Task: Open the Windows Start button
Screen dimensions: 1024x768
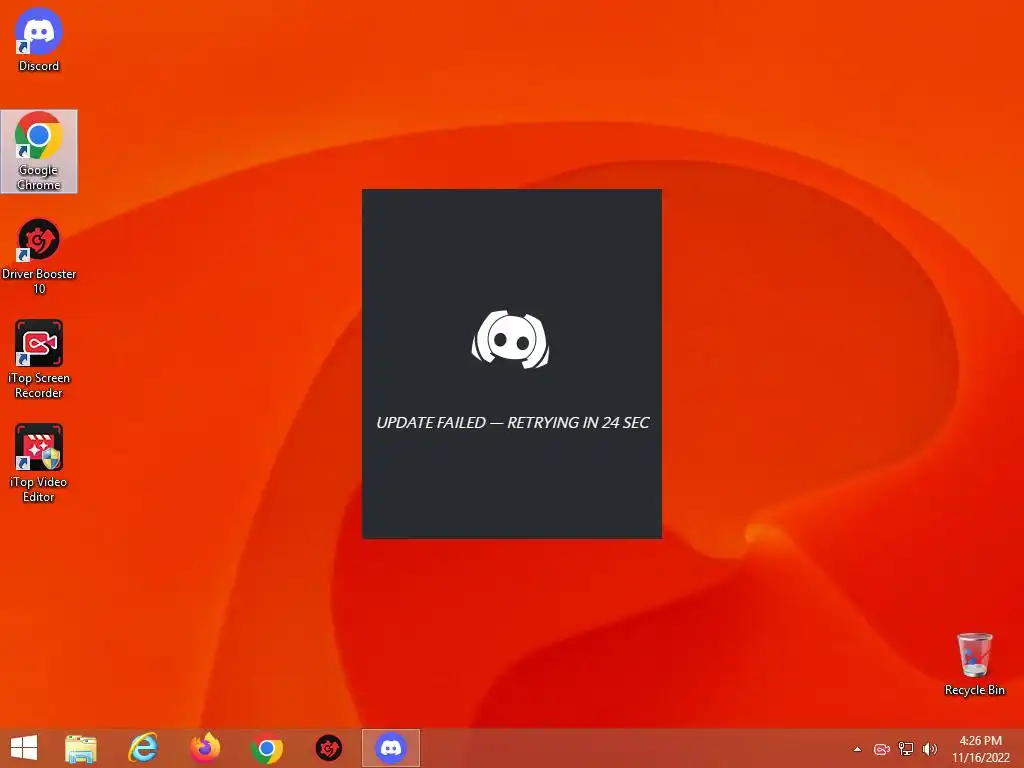Action: click(x=24, y=748)
